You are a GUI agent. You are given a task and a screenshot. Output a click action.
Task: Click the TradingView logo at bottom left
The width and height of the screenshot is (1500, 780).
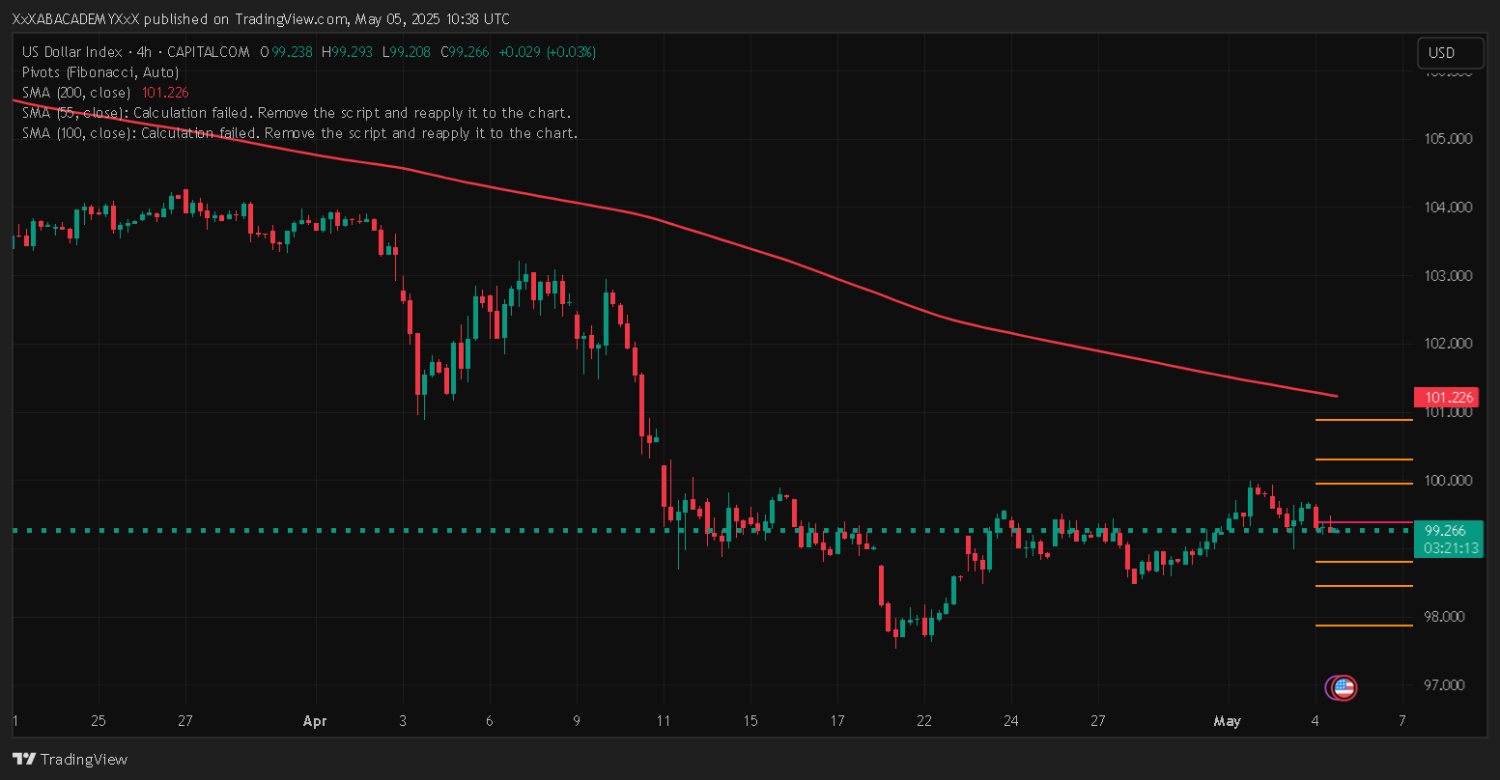click(70, 759)
